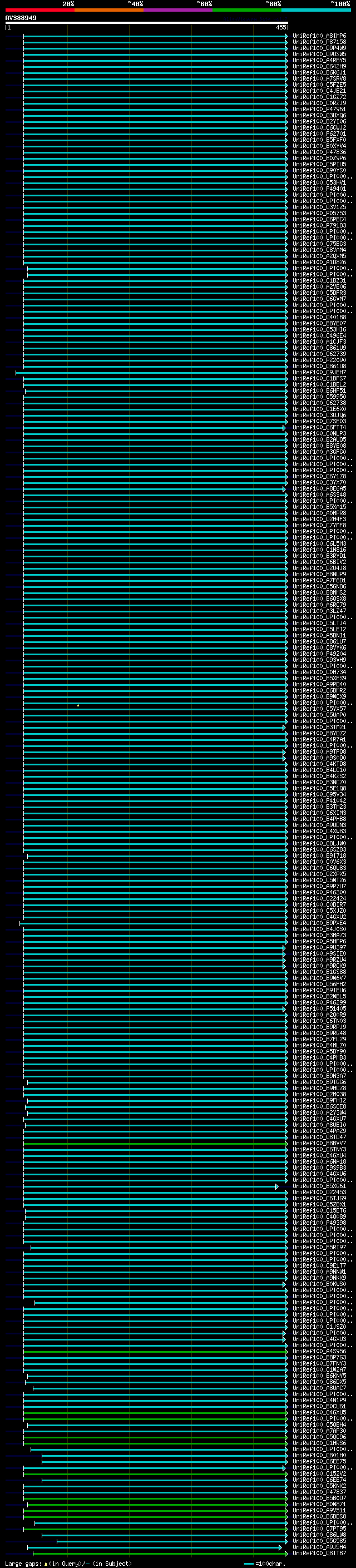The height and width of the screenshot is (1568, 356).
Task: Select the UniRef100_C4XW83 label
Action: click(319, 832)
